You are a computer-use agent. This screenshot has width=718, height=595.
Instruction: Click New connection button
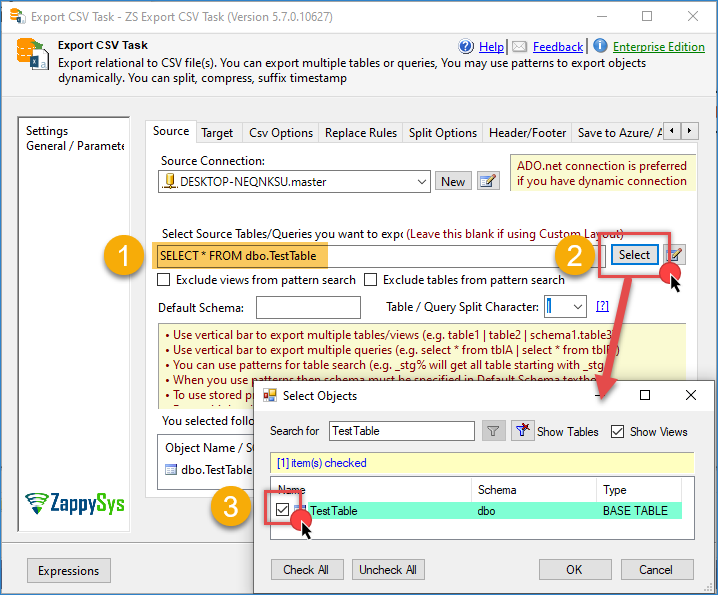pos(453,181)
